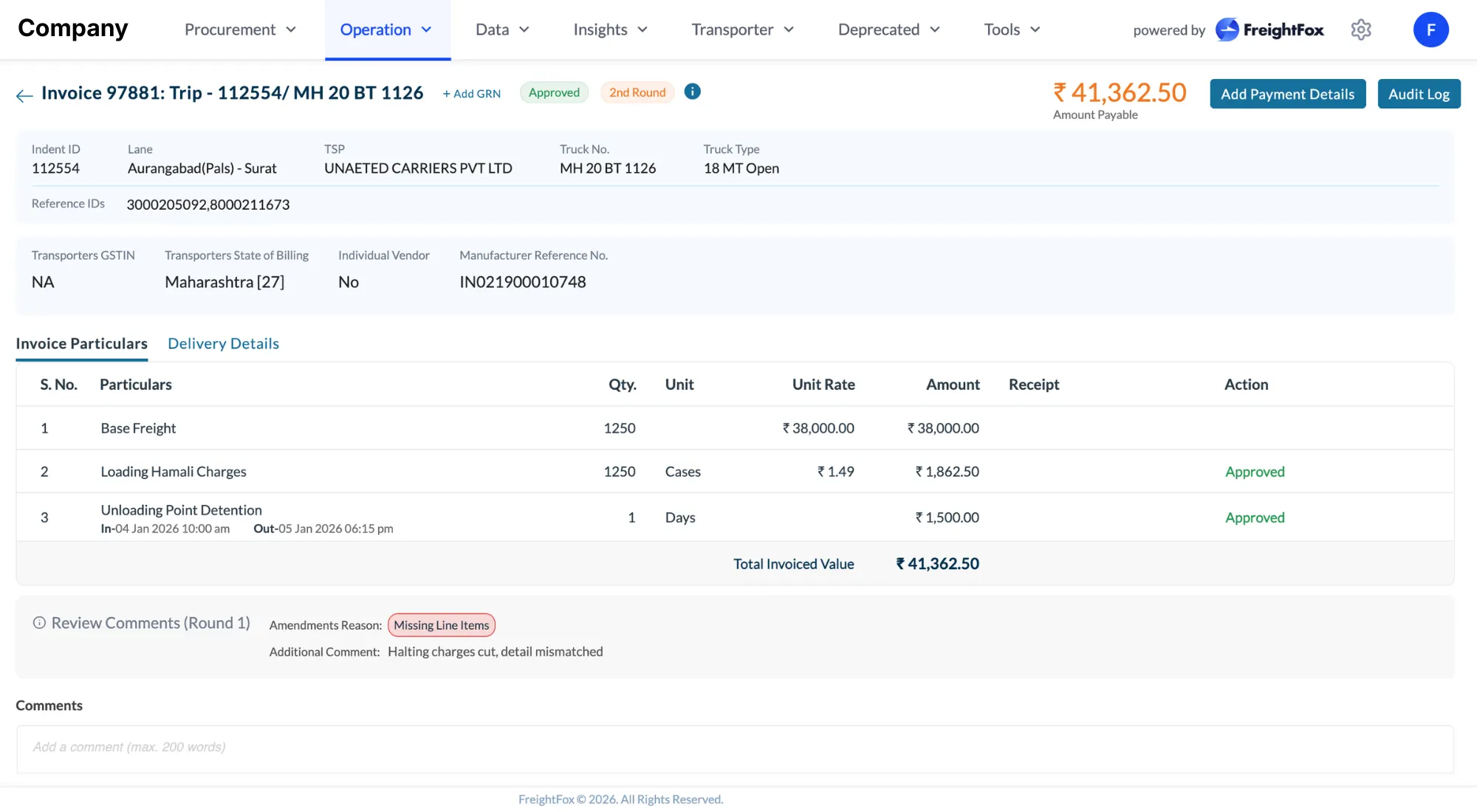Viewport: 1477px width, 812px height.
Task: Click the Missing Line Items reason tag
Action: [441, 625]
